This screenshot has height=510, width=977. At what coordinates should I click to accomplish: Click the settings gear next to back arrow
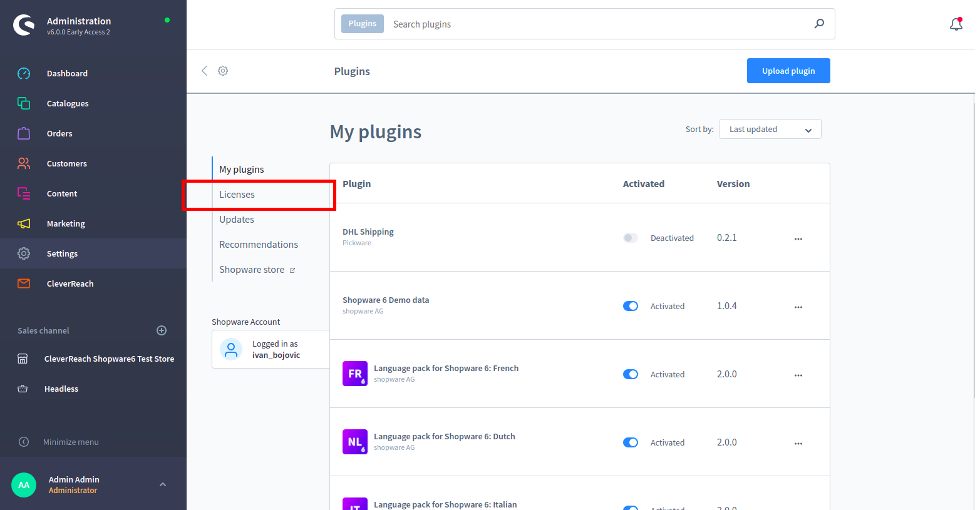tap(223, 71)
